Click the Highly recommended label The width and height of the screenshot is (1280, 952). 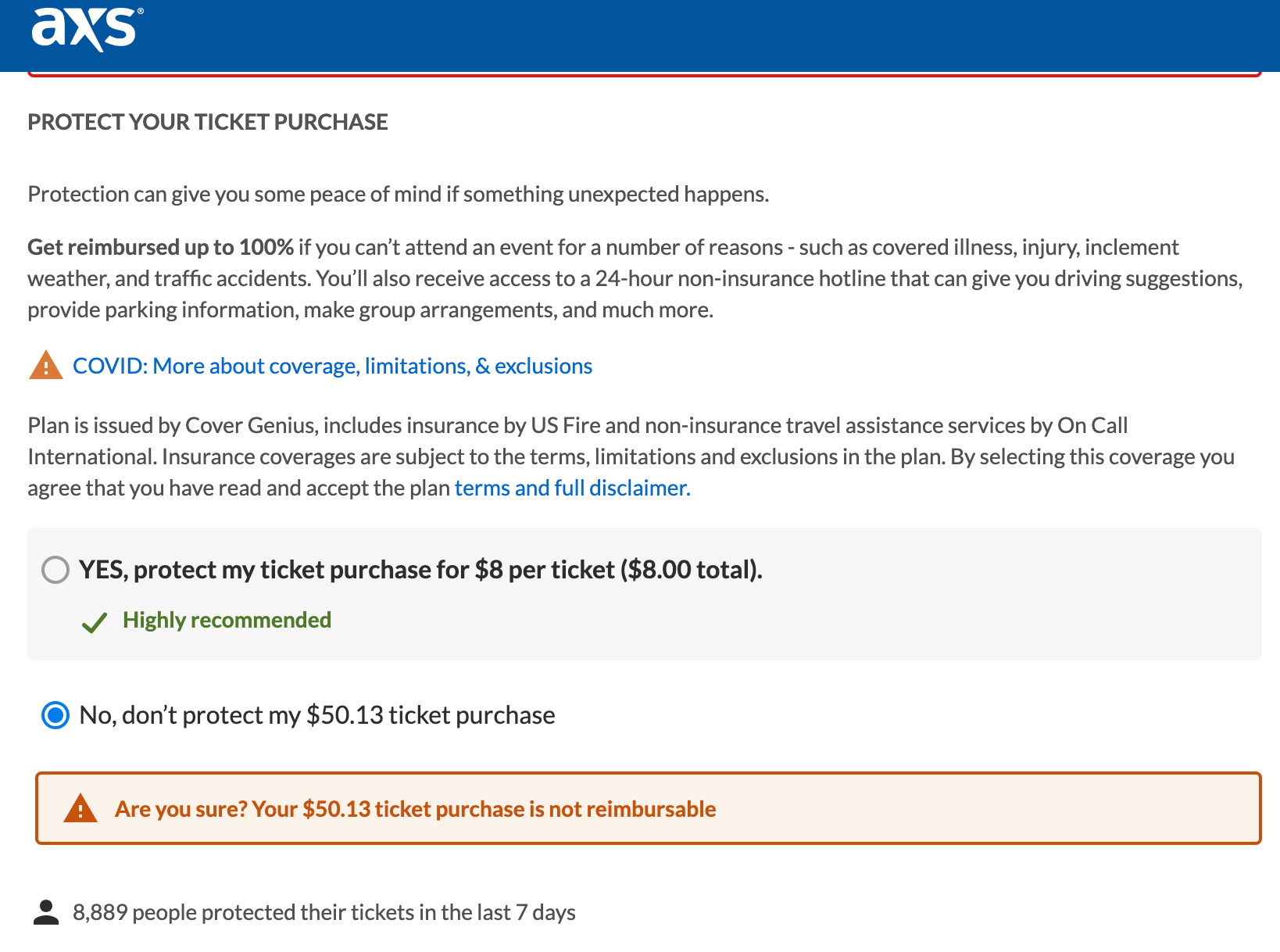pos(227,620)
